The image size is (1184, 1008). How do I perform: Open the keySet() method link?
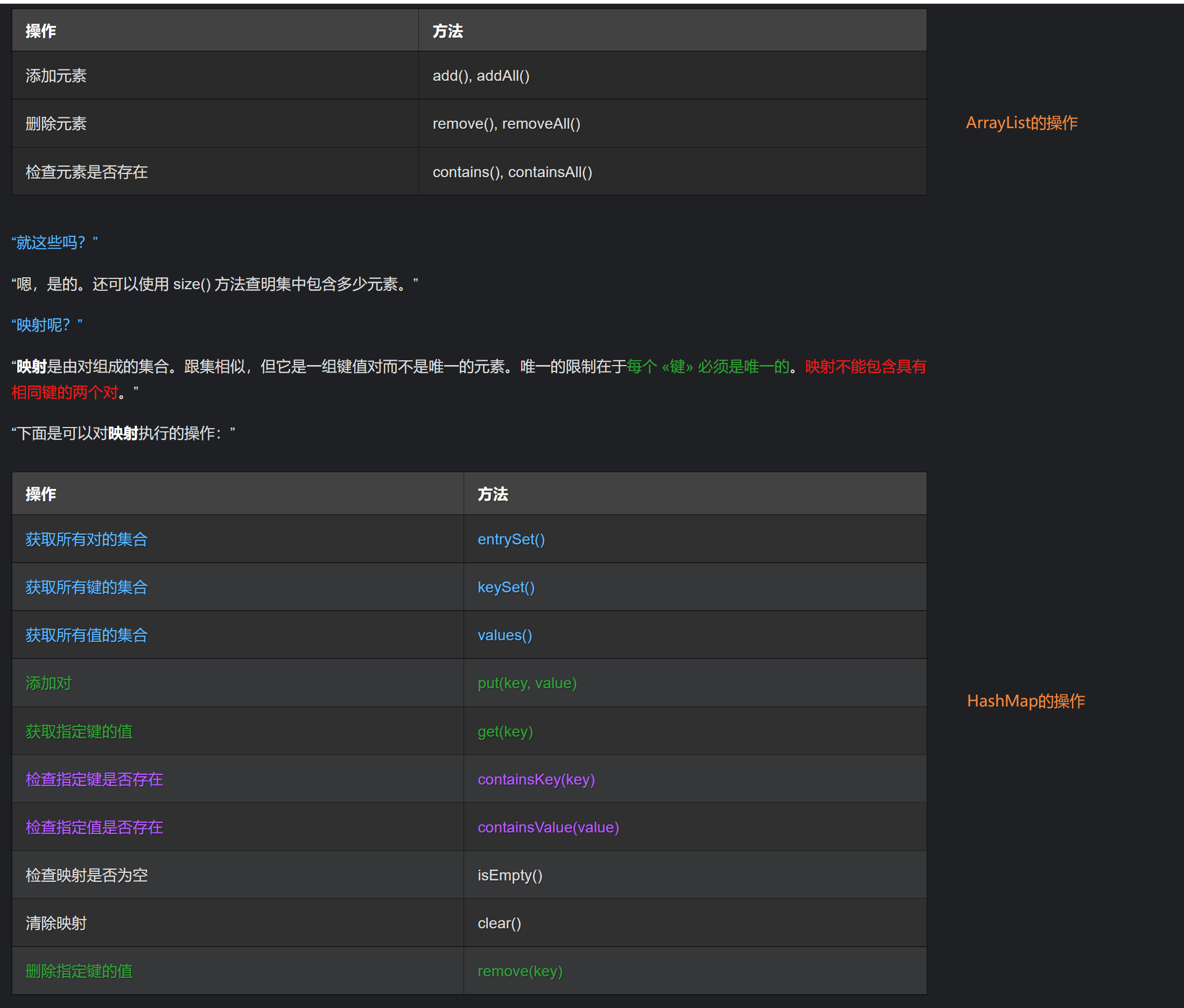pos(506,587)
